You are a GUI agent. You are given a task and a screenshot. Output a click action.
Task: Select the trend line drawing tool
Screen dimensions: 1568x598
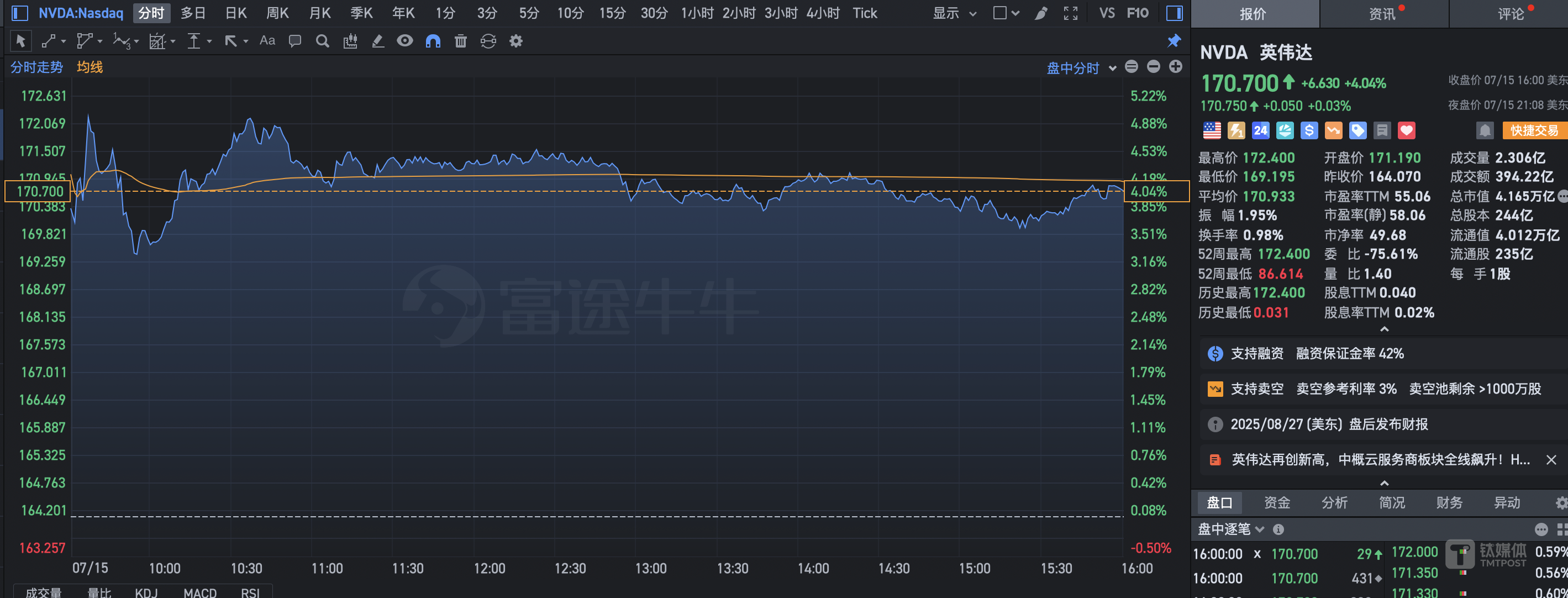(49, 41)
